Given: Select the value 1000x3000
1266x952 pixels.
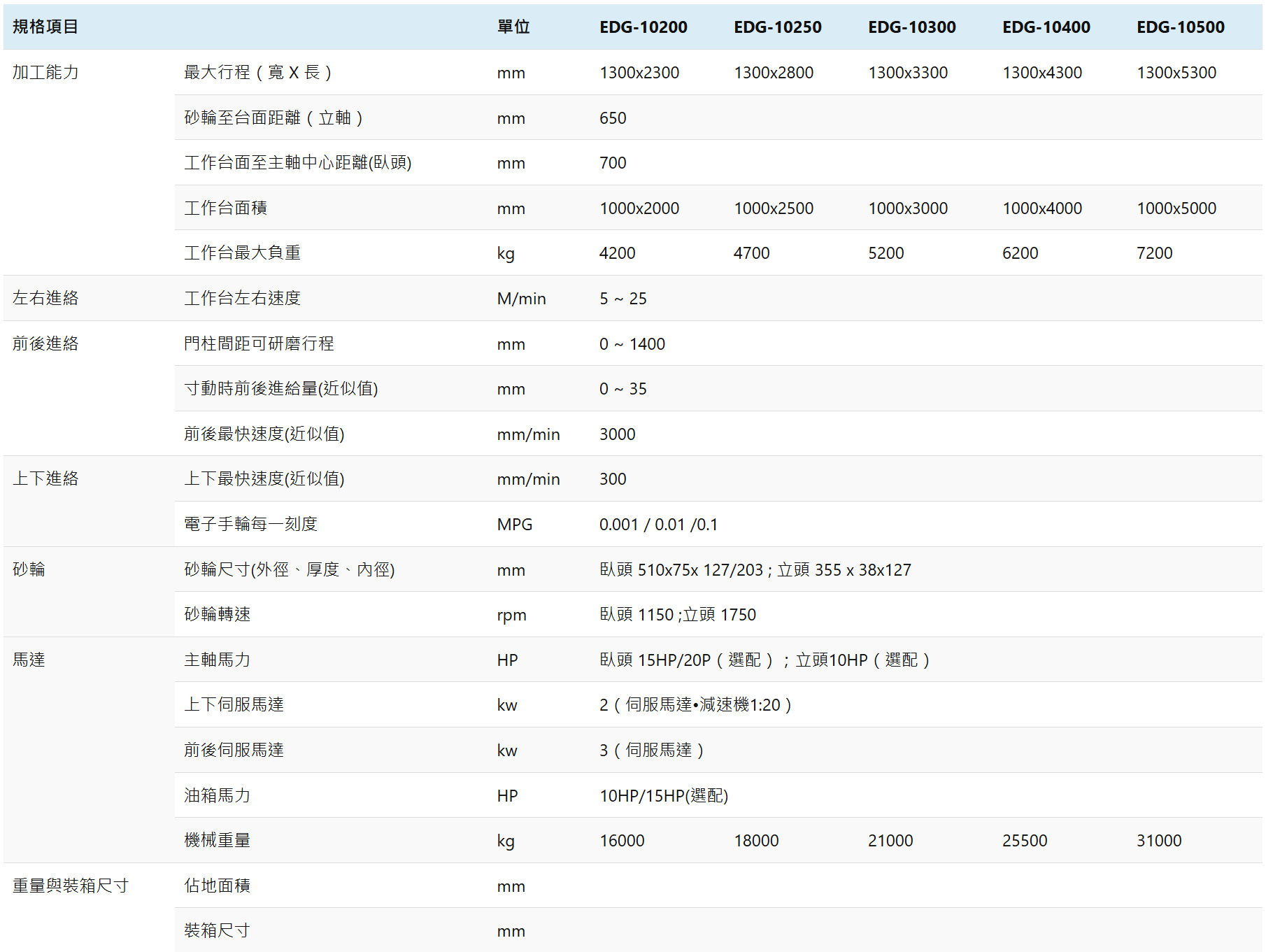Looking at the screenshot, I should coord(908,208).
